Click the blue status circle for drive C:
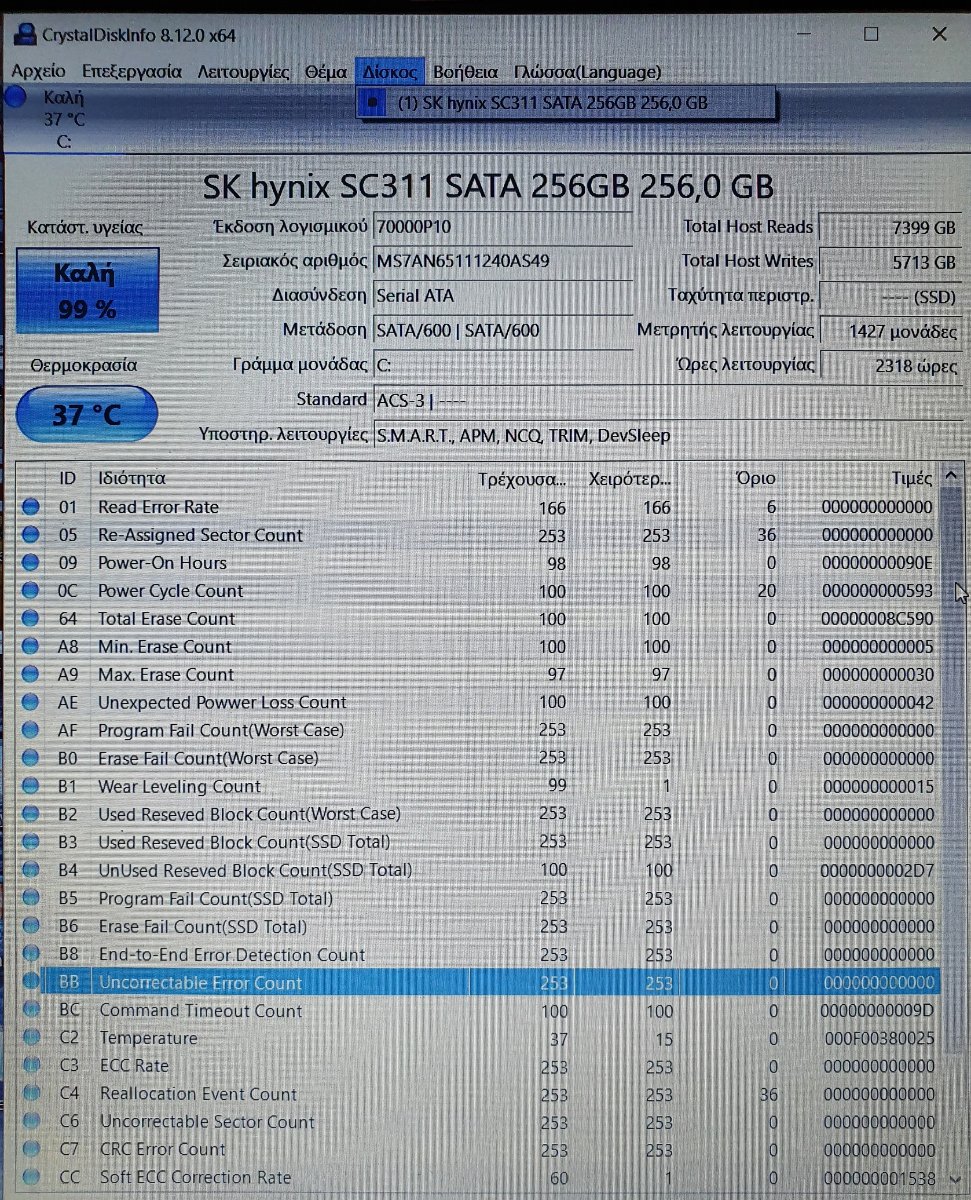Screen dimensions: 971x1200 pyautogui.click(x=15, y=98)
